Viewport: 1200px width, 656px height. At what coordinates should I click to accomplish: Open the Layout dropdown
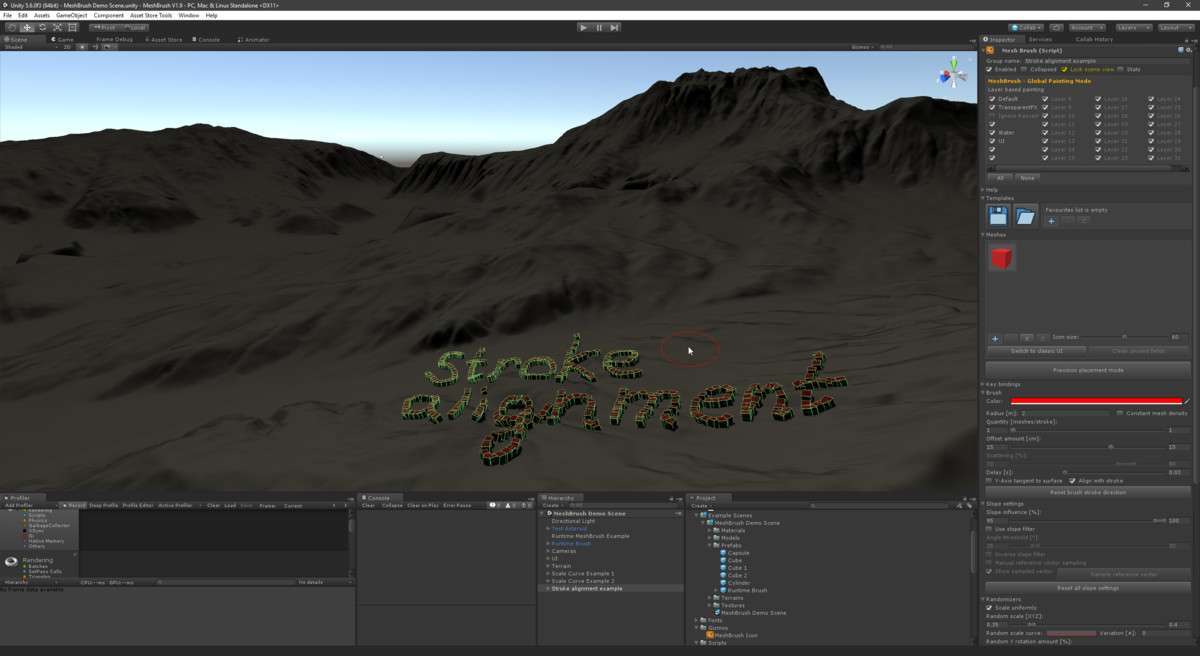pyautogui.click(x=1176, y=27)
